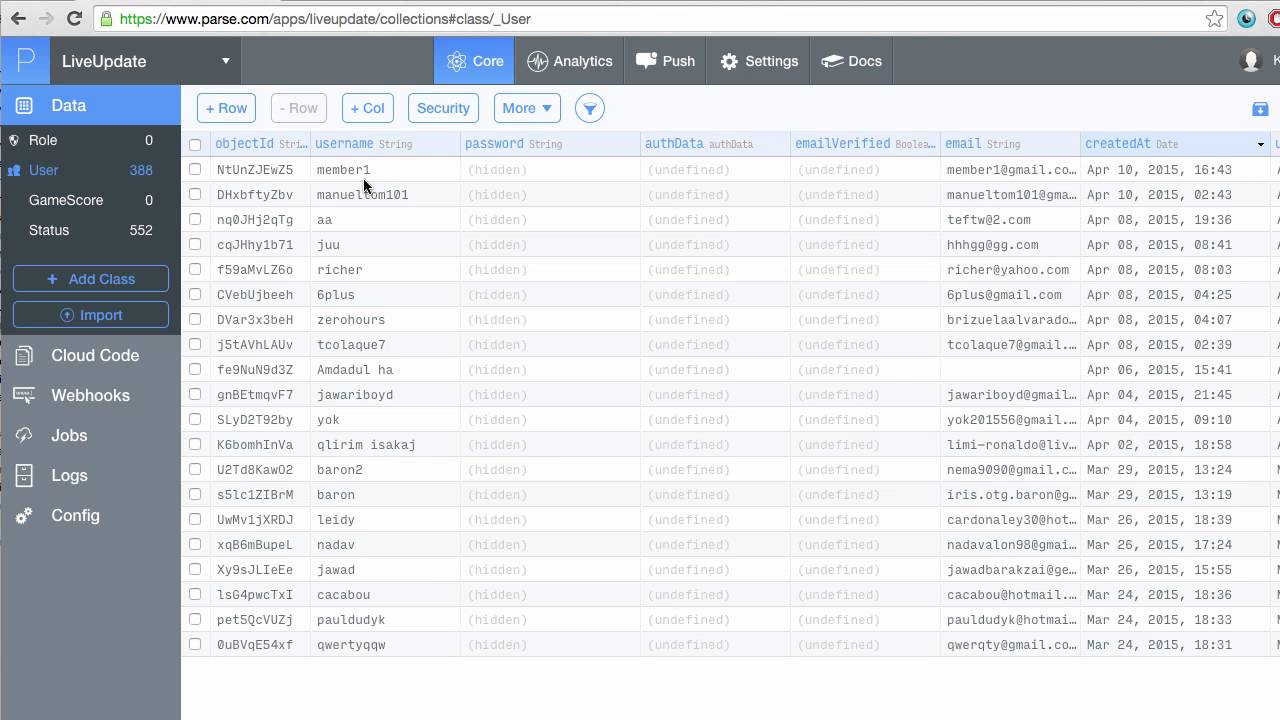1280x720 pixels.
Task: Open the LiveUpdate app dropdown
Action: click(x=145, y=61)
